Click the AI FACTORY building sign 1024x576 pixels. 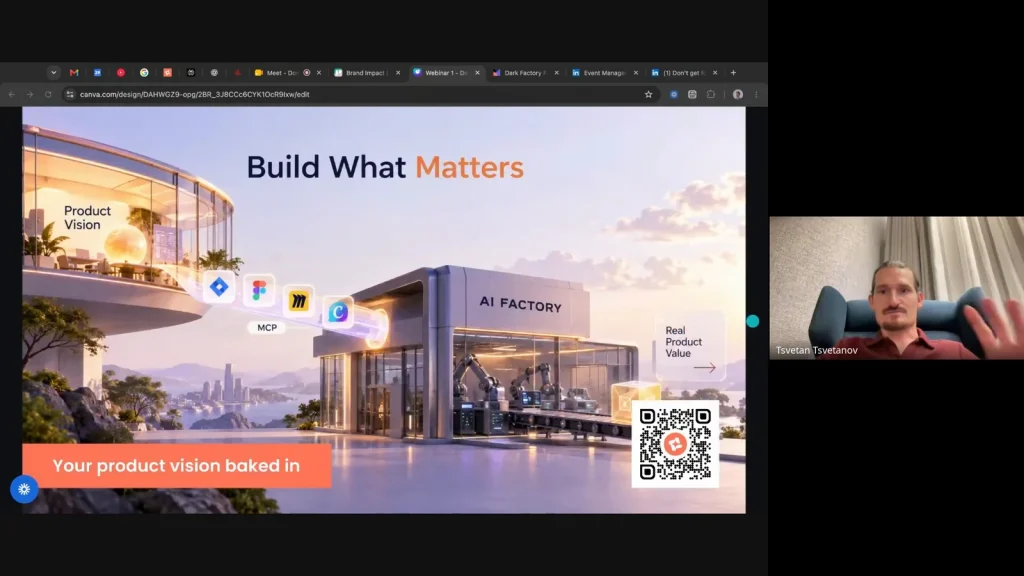click(520, 304)
